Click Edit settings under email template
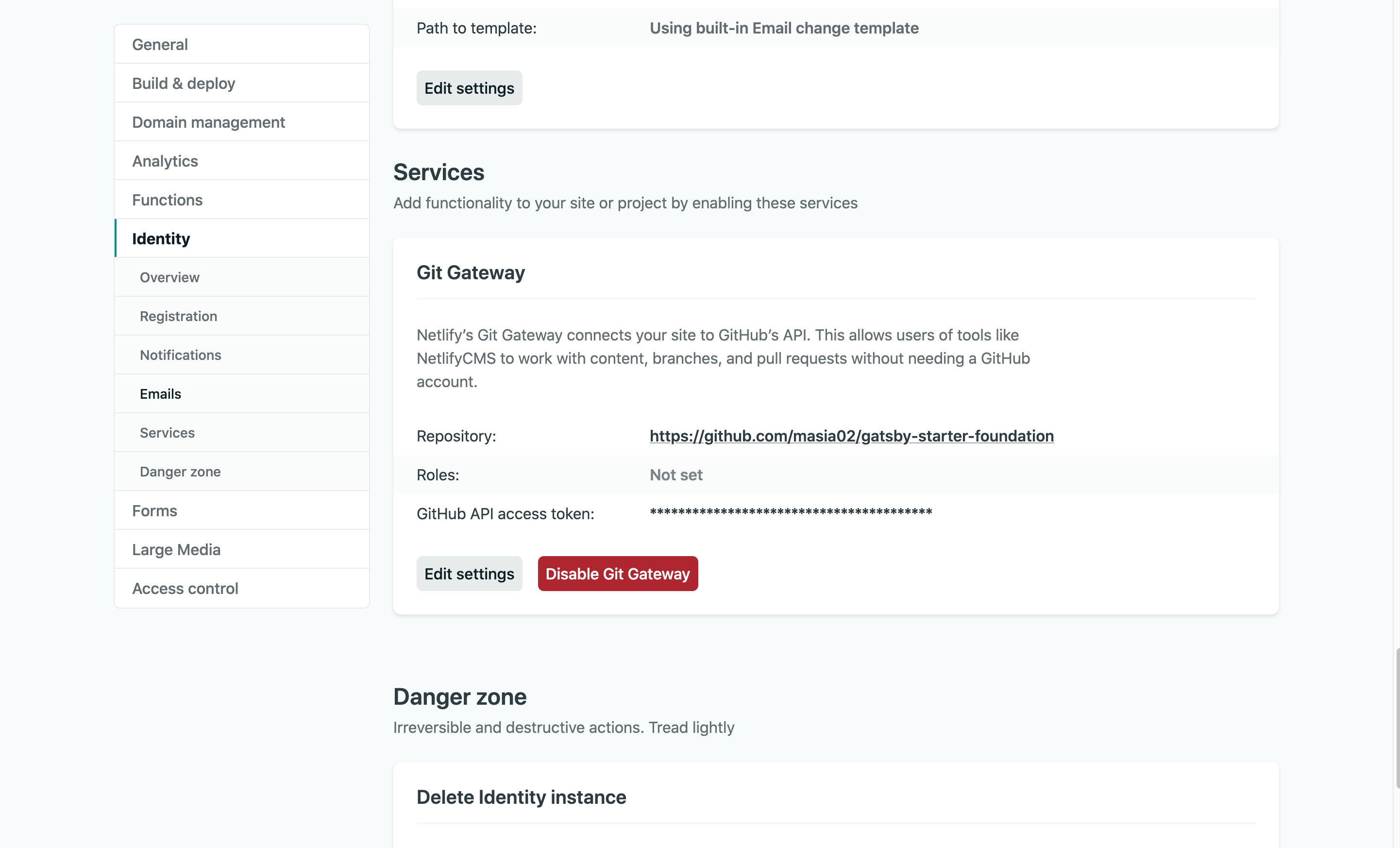1400x848 pixels. 469,88
